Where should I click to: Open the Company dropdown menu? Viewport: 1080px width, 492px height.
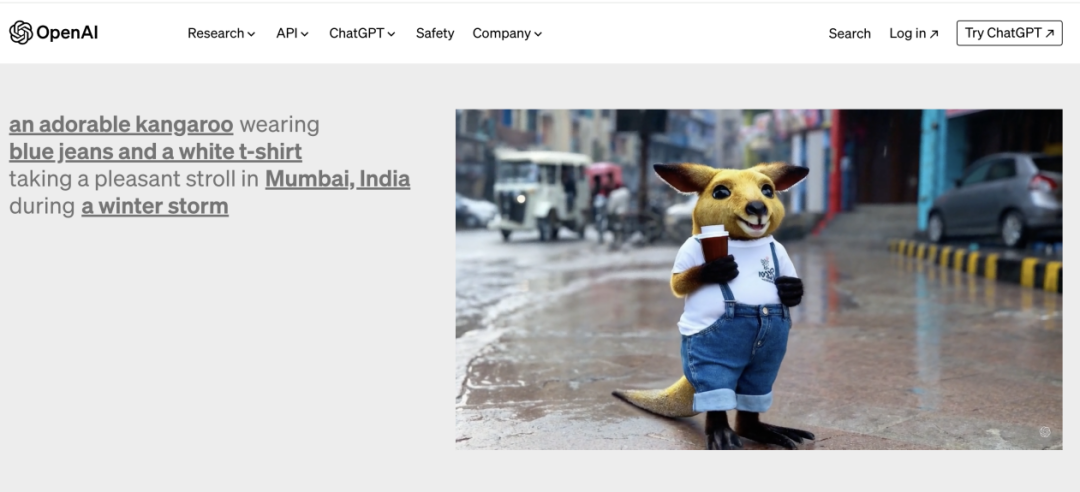point(507,33)
